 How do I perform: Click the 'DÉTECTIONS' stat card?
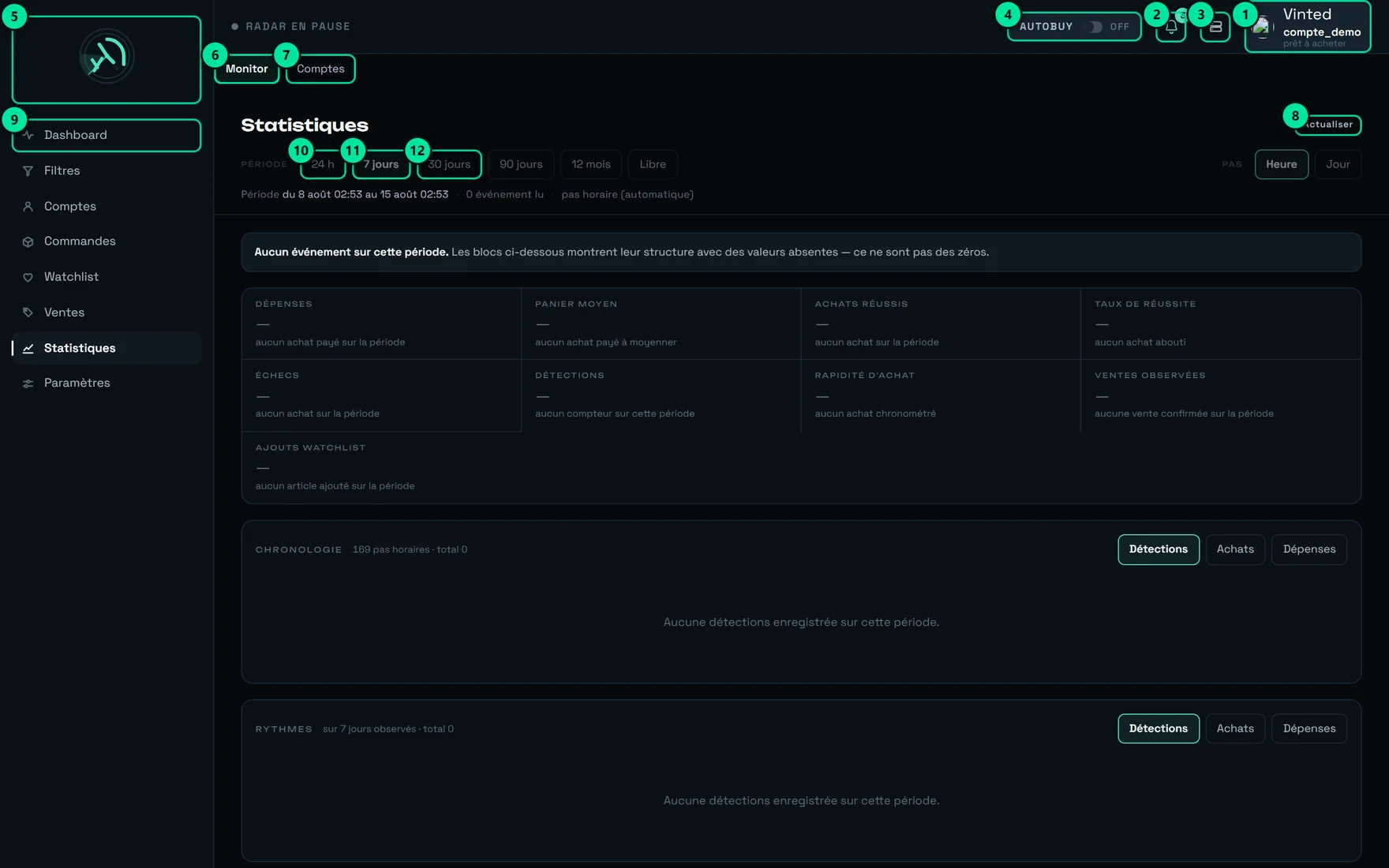click(661, 396)
